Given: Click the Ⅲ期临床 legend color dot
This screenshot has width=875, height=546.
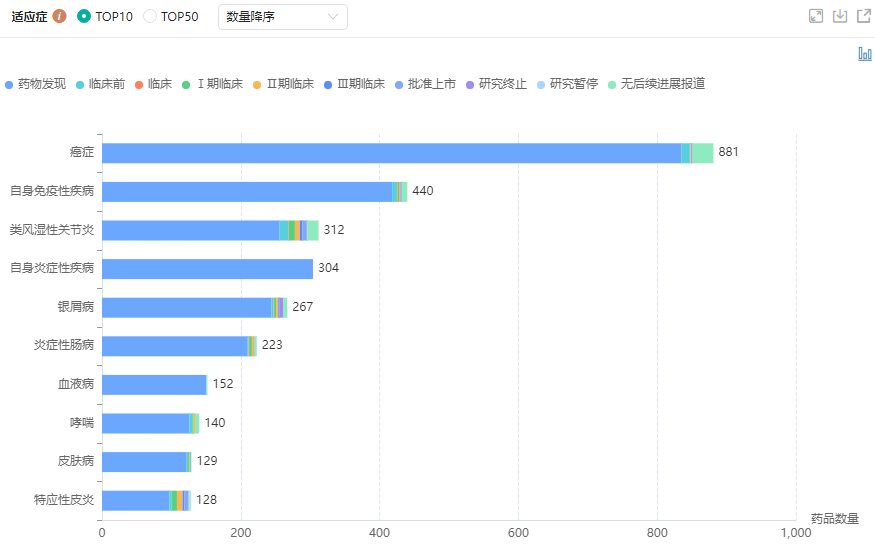Looking at the screenshot, I should click(x=329, y=84).
